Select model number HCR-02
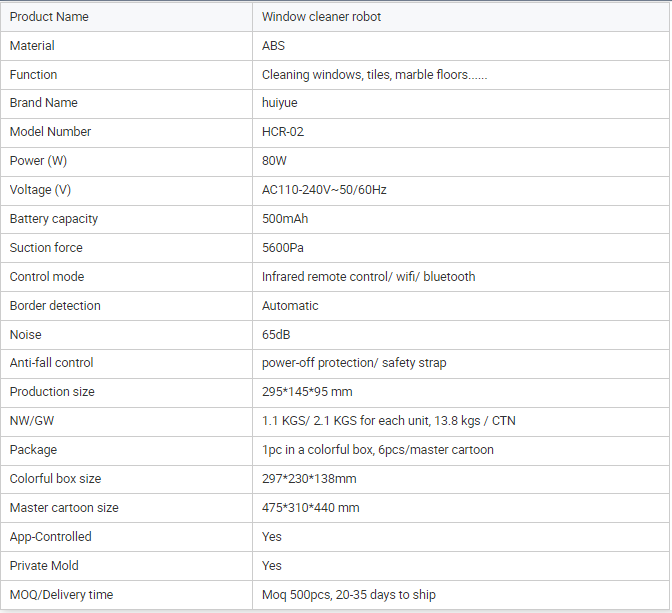The width and height of the screenshot is (672, 613). click(289, 132)
